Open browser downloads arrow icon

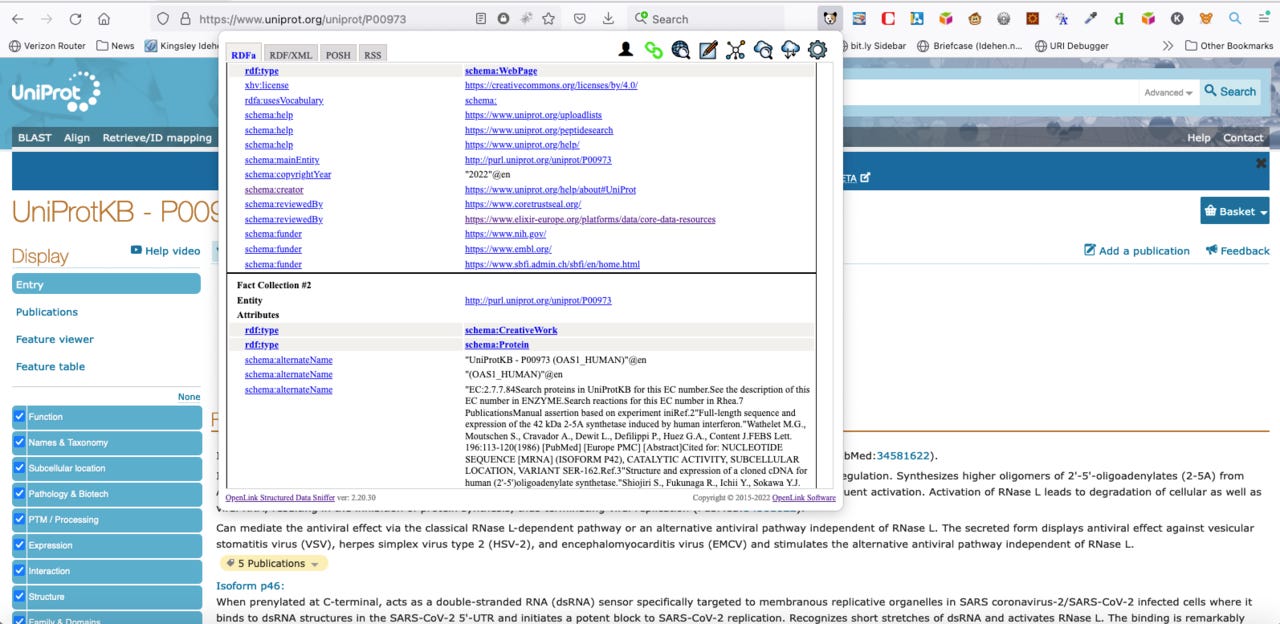tap(608, 18)
